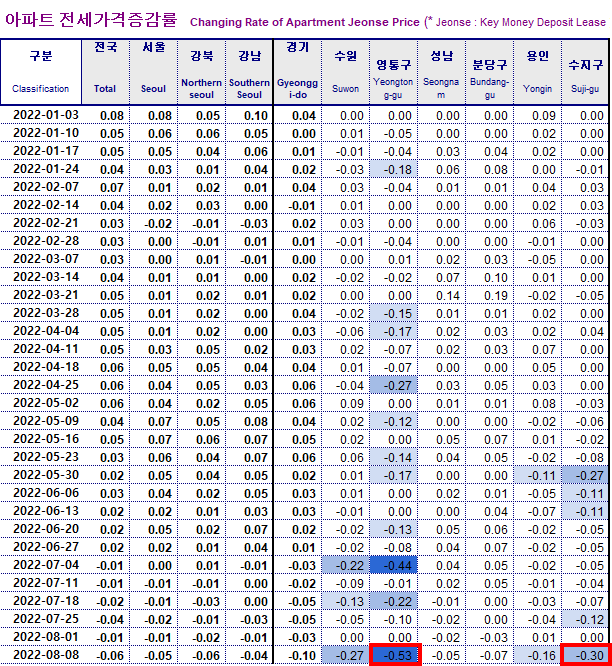This screenshot has width=612, height=666.
Task: Select the 2022-04-04 date cell
Action: (x=46, y=331)
